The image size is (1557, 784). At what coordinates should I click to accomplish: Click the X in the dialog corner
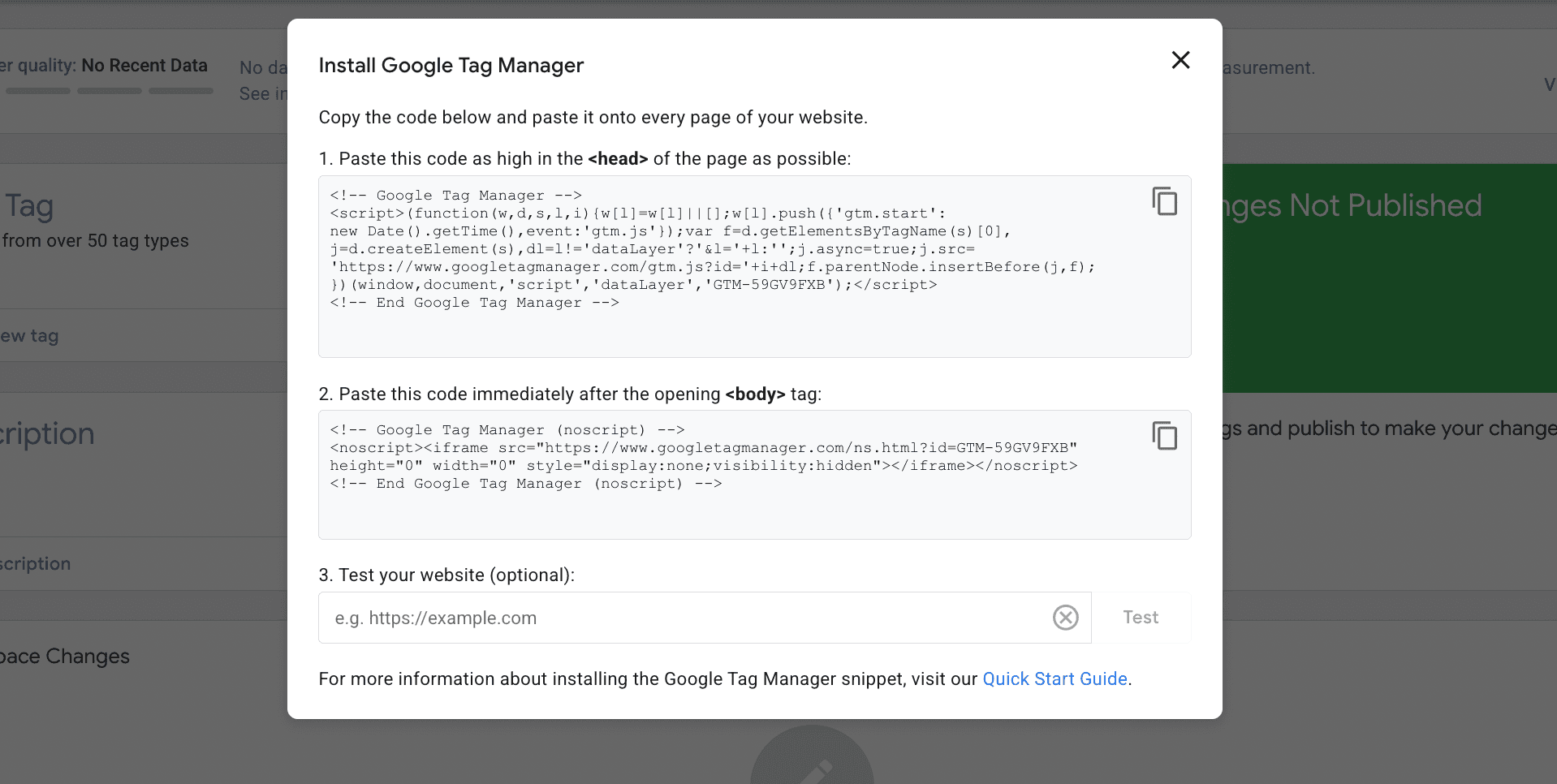pyautogui.click(x=1180, y=60)
